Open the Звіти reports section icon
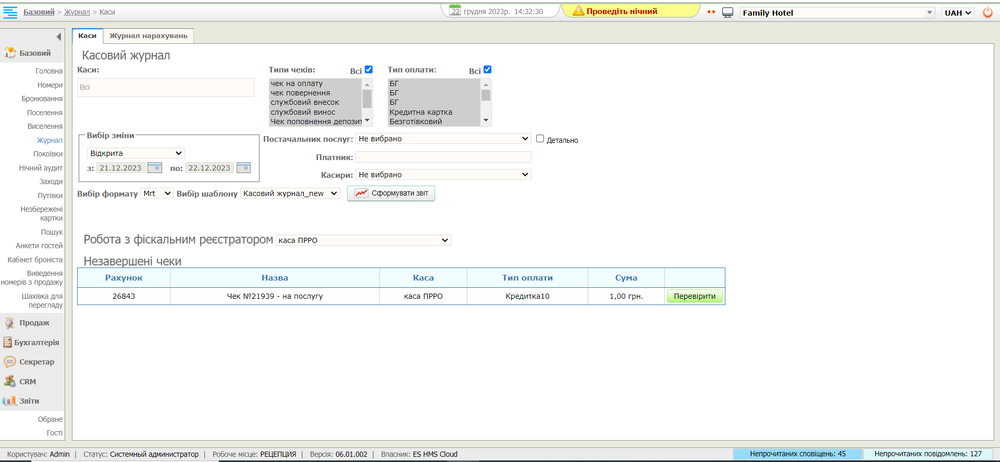The image size is (1000, 462). coord(9,400)
